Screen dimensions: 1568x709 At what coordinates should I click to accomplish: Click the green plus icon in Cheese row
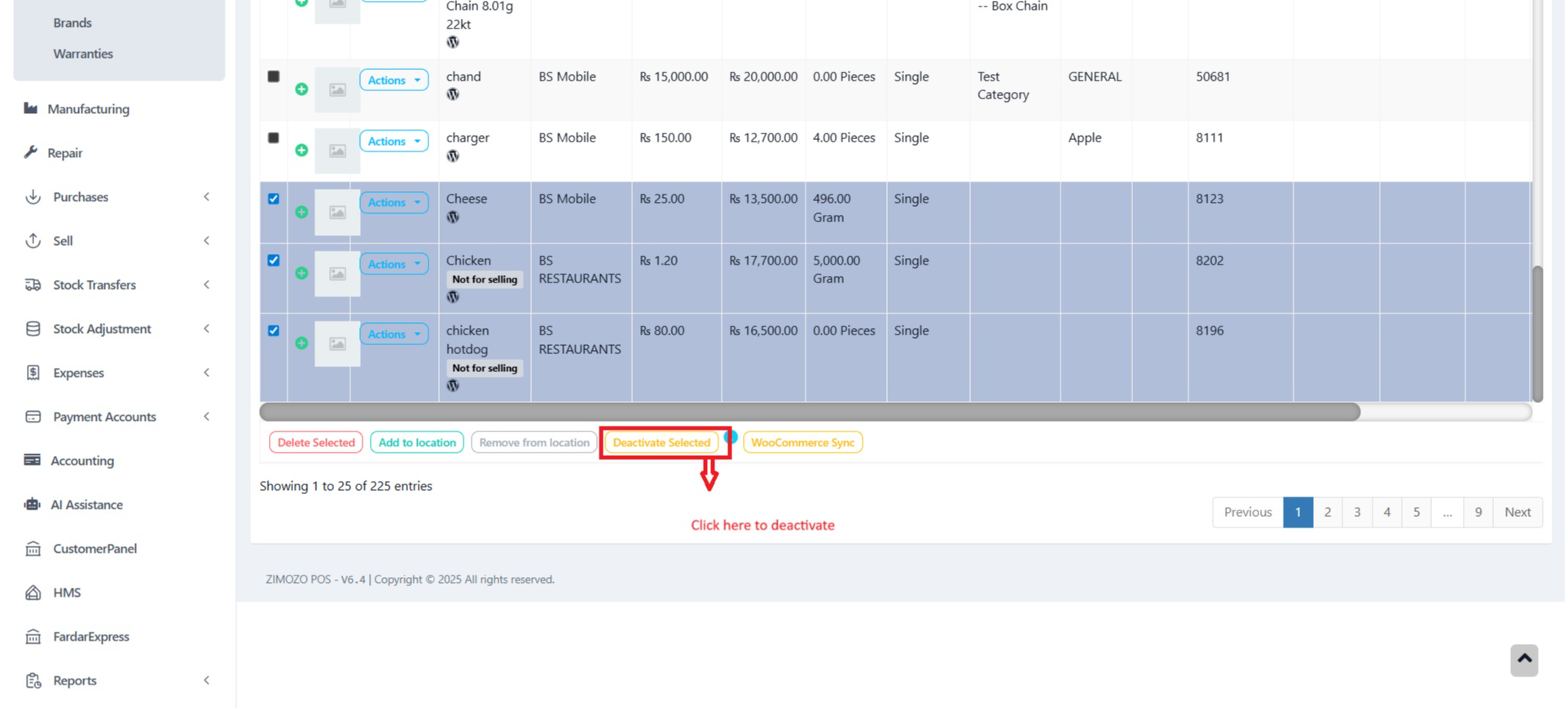(x=301, y=212)
